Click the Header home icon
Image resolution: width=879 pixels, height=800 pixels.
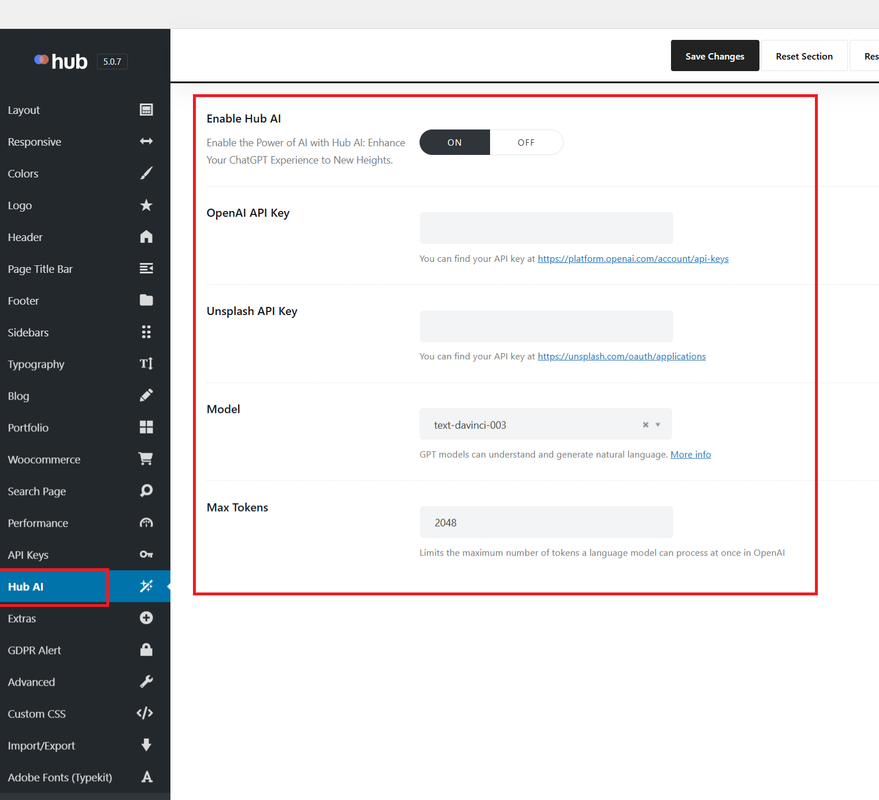point(146,237)
